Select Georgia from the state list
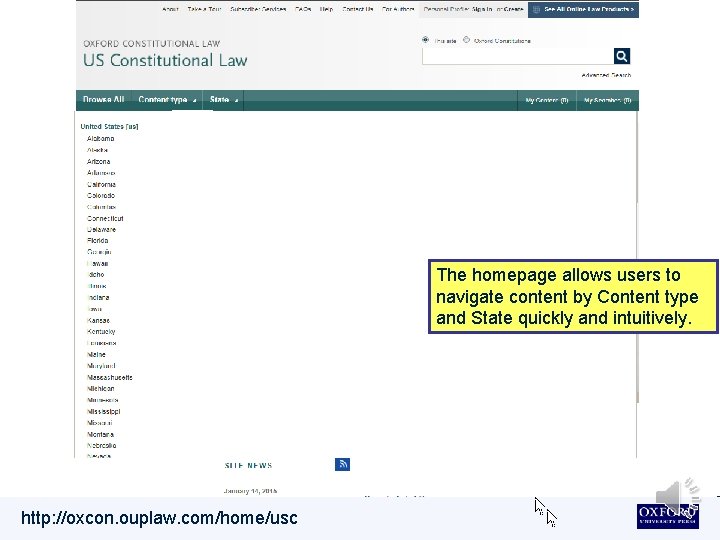The width and height of the screenshot is (720, 540). point(99,252)
